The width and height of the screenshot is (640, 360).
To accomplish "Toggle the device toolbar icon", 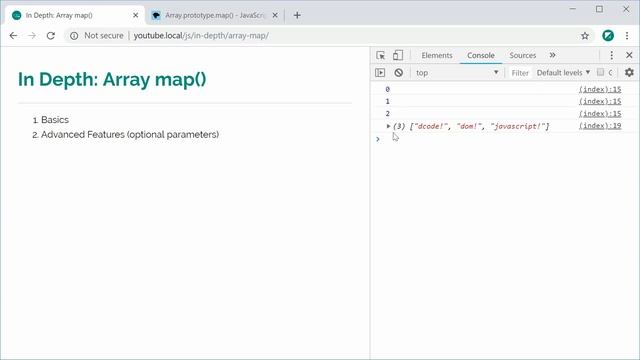I will 398,56.
